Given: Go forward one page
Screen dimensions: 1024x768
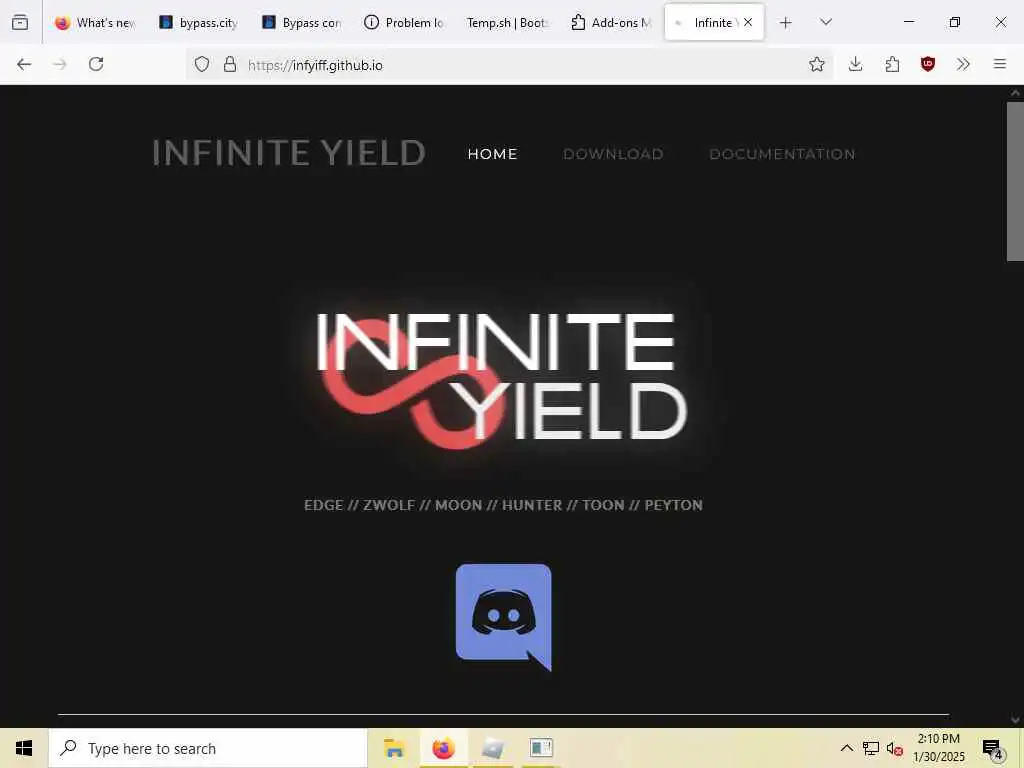Looking at the screenshot, I should pos(60,64).
